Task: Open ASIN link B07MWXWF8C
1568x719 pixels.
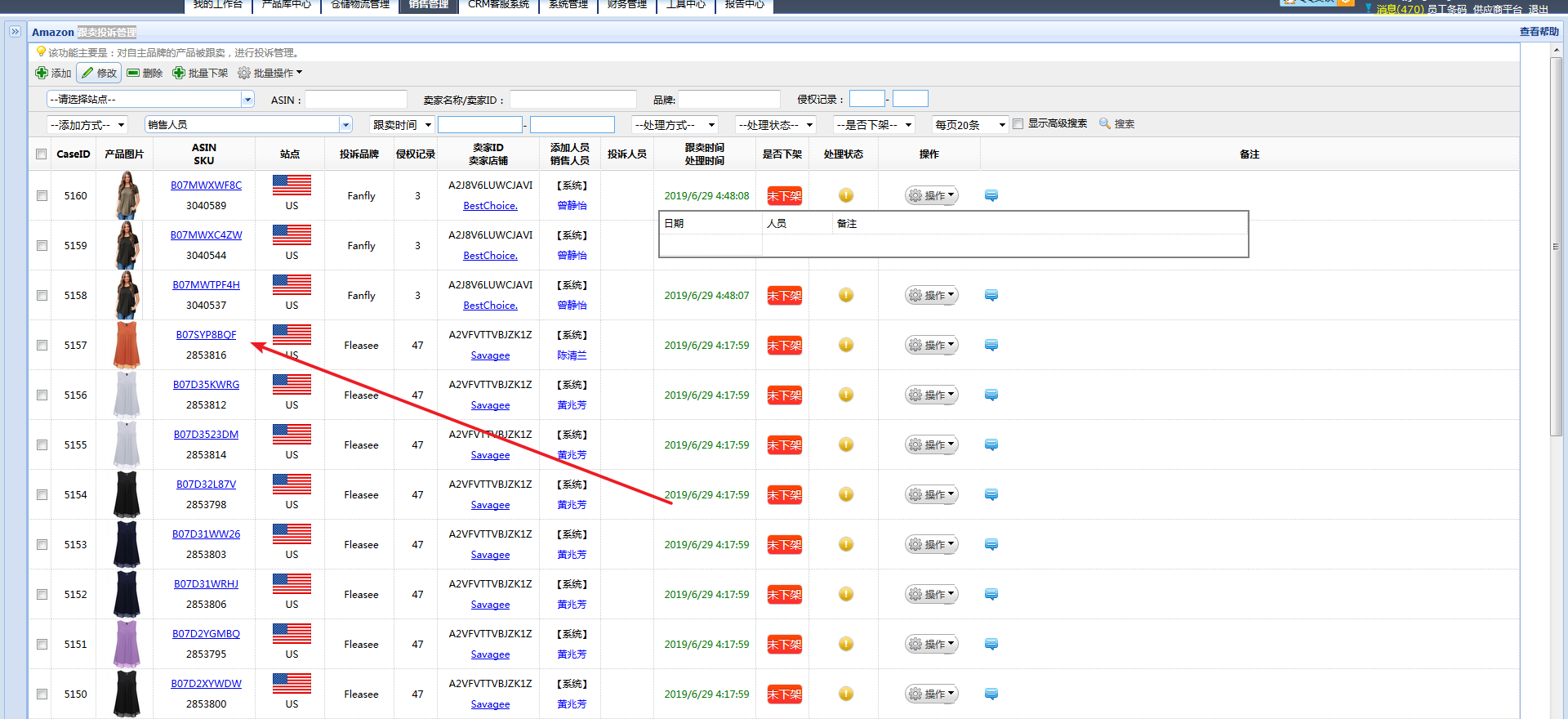Action: tap(206, 185)
